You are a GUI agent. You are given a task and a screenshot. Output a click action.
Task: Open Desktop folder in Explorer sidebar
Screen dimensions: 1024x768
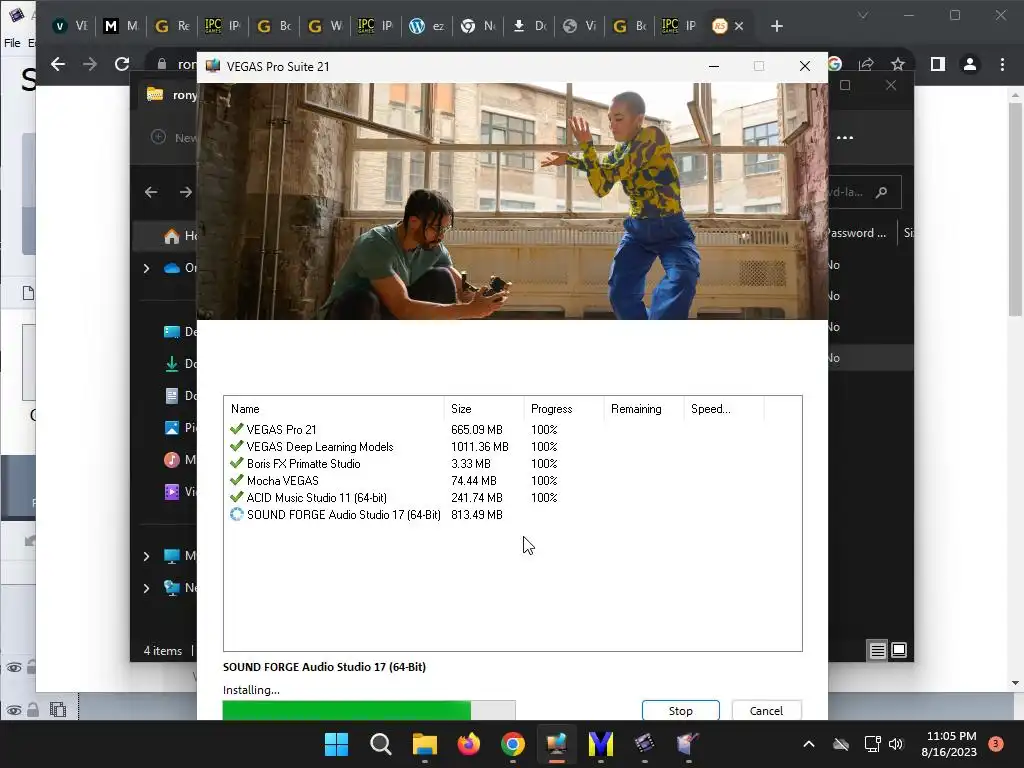tap(180, 332)
